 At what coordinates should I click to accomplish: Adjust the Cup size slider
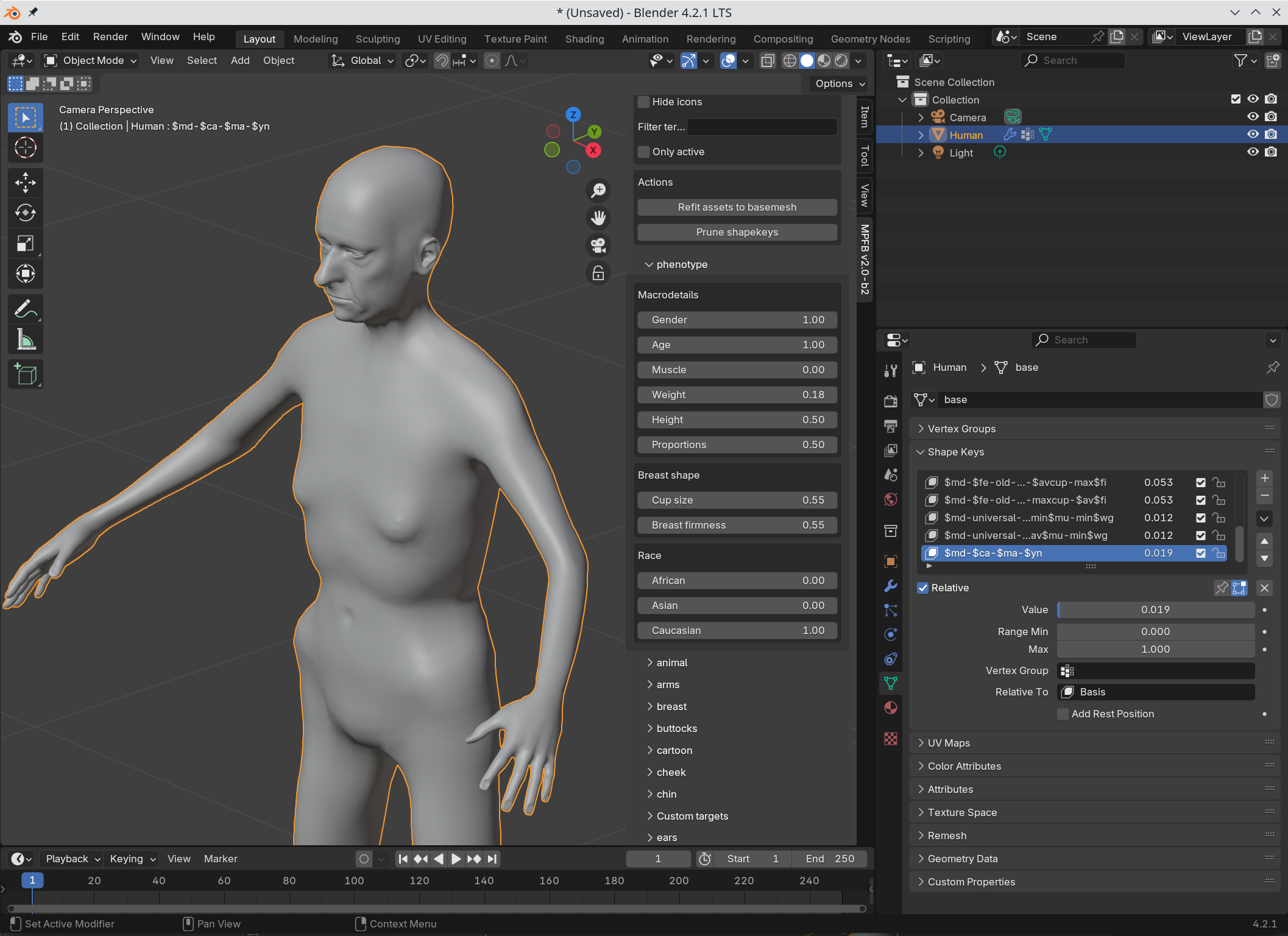point(737,500)
